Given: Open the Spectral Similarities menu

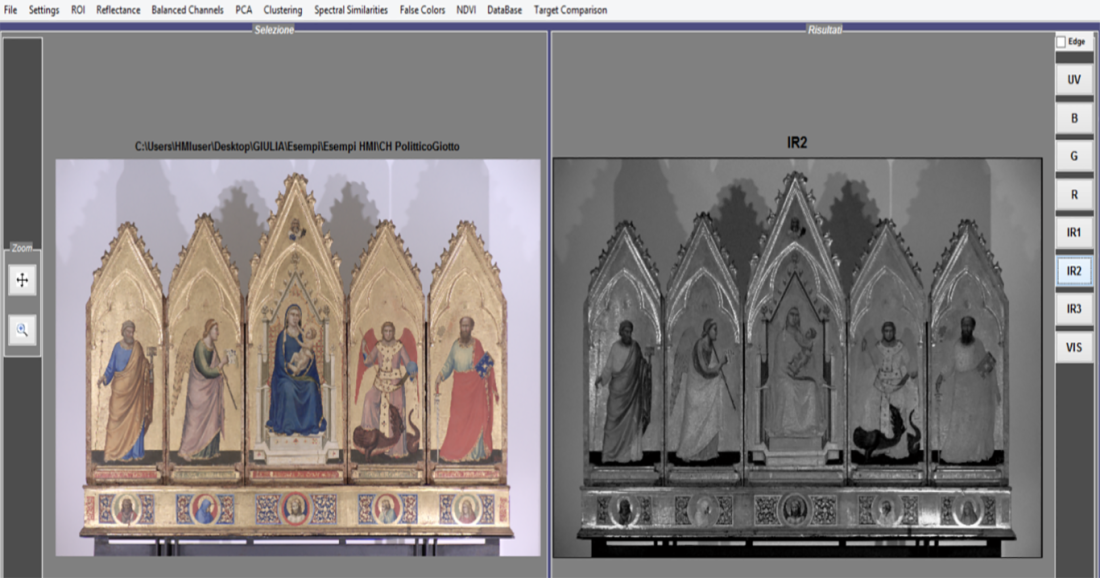Looking at the screenshot, I should [x=351, y=10].
